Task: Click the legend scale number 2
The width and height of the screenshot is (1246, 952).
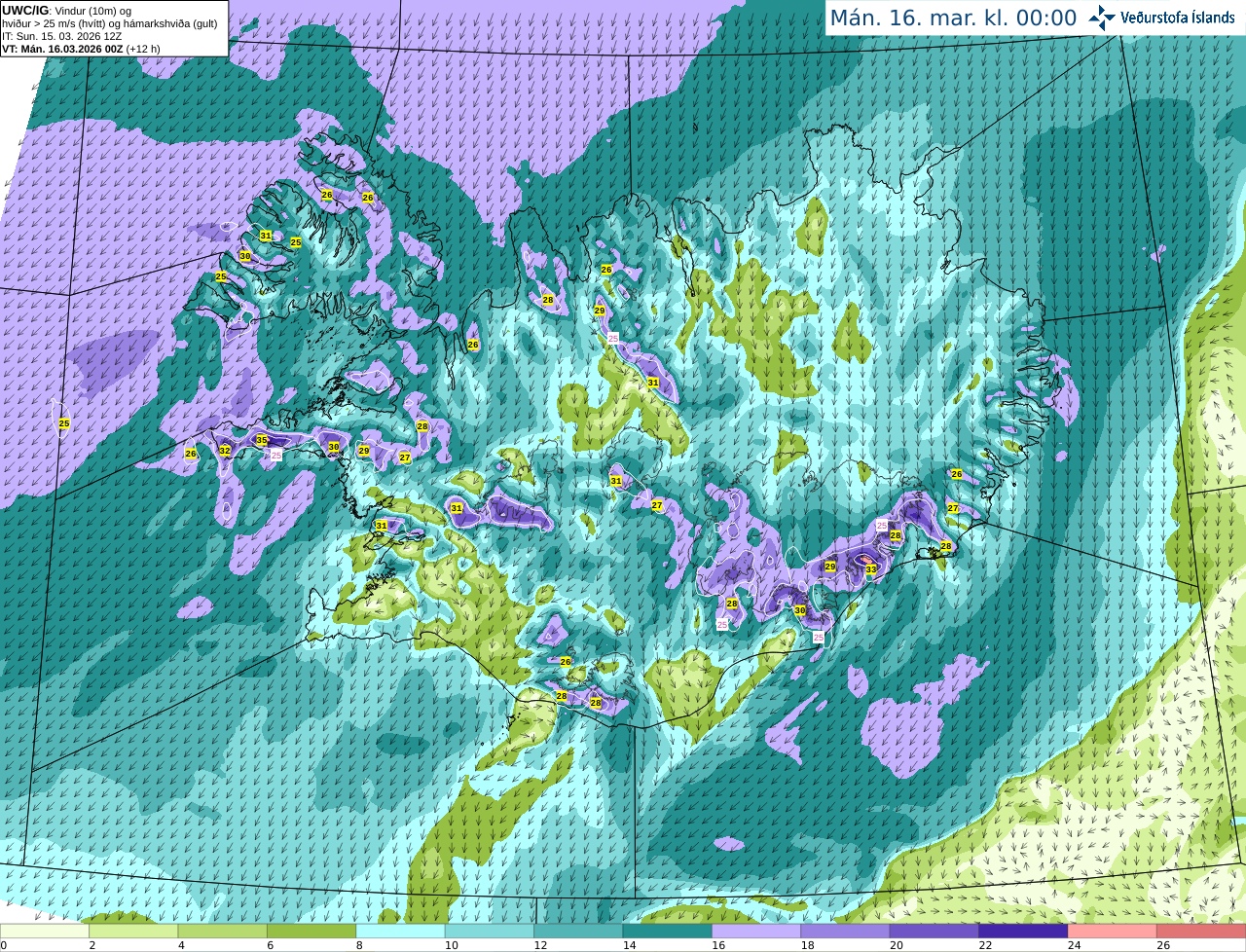Action: 92,945
